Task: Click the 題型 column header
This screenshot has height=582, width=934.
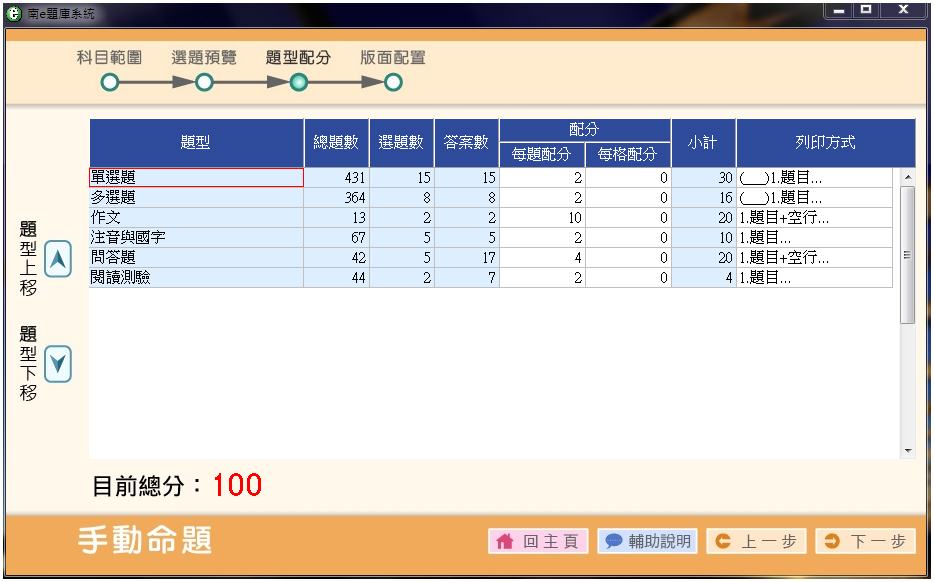Action: point(196,143)
